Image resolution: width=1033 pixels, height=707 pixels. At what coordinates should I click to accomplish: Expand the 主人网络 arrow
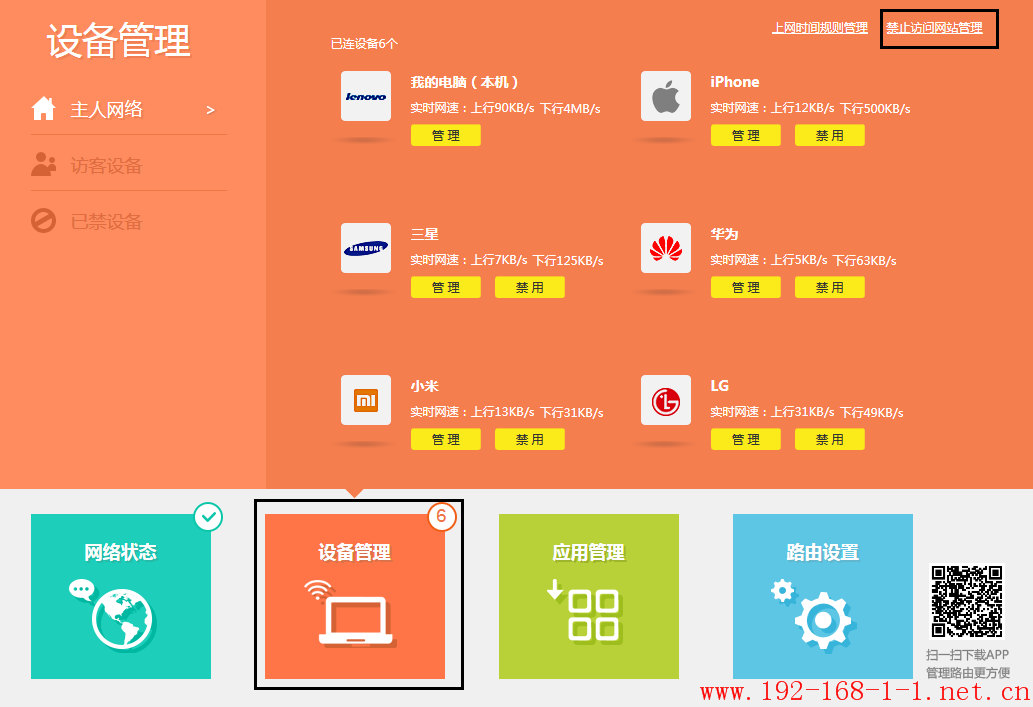click(x=210, y=110)
